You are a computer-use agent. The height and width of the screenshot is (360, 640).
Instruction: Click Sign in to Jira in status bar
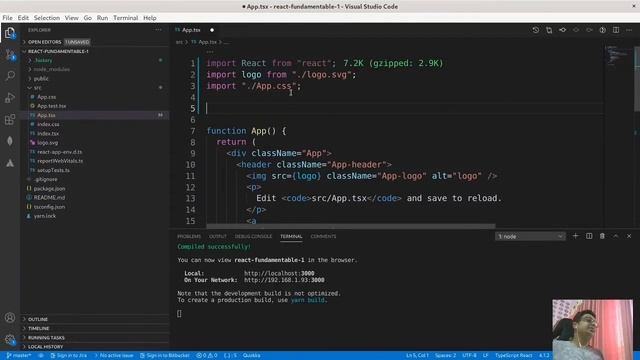[68, 356]
